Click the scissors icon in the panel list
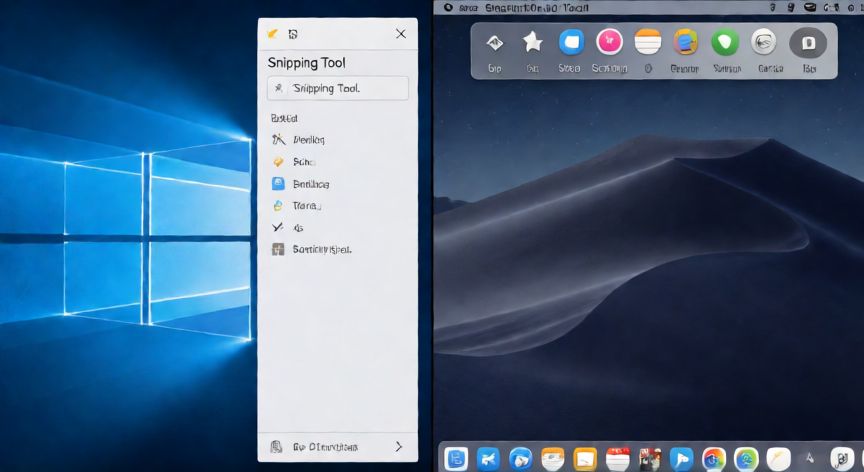The width and height of the screenshot is (864, 472). click(x=278, y=139)
